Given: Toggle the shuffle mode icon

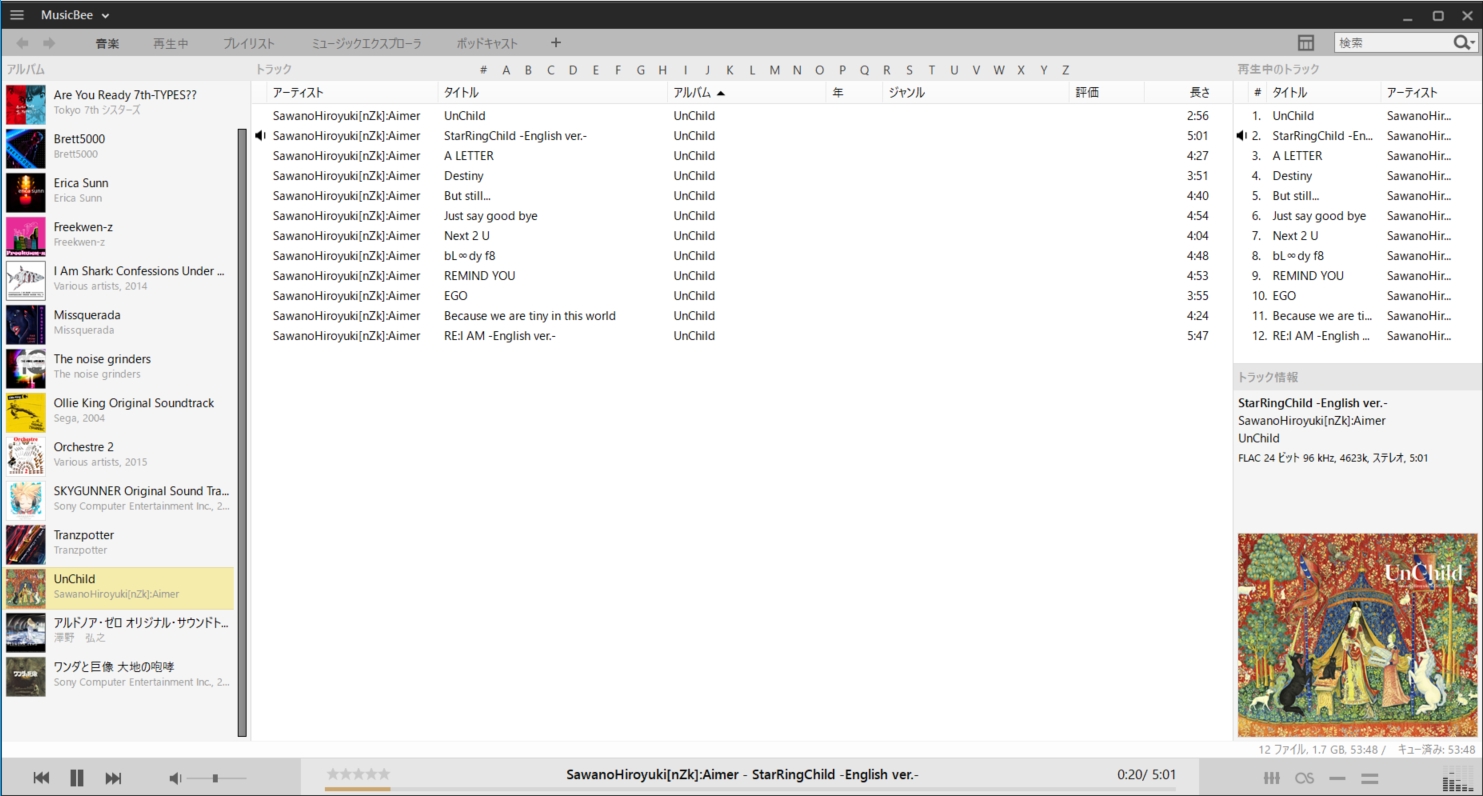Looking at the screenshot, I should point(1370,778).
